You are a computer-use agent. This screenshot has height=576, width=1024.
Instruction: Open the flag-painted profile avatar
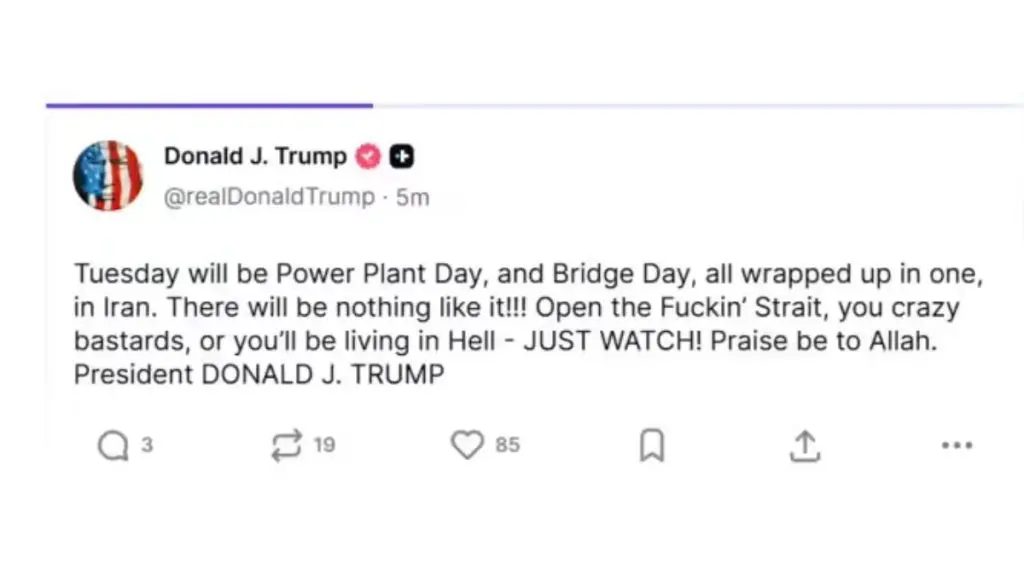tap(108, 176)
